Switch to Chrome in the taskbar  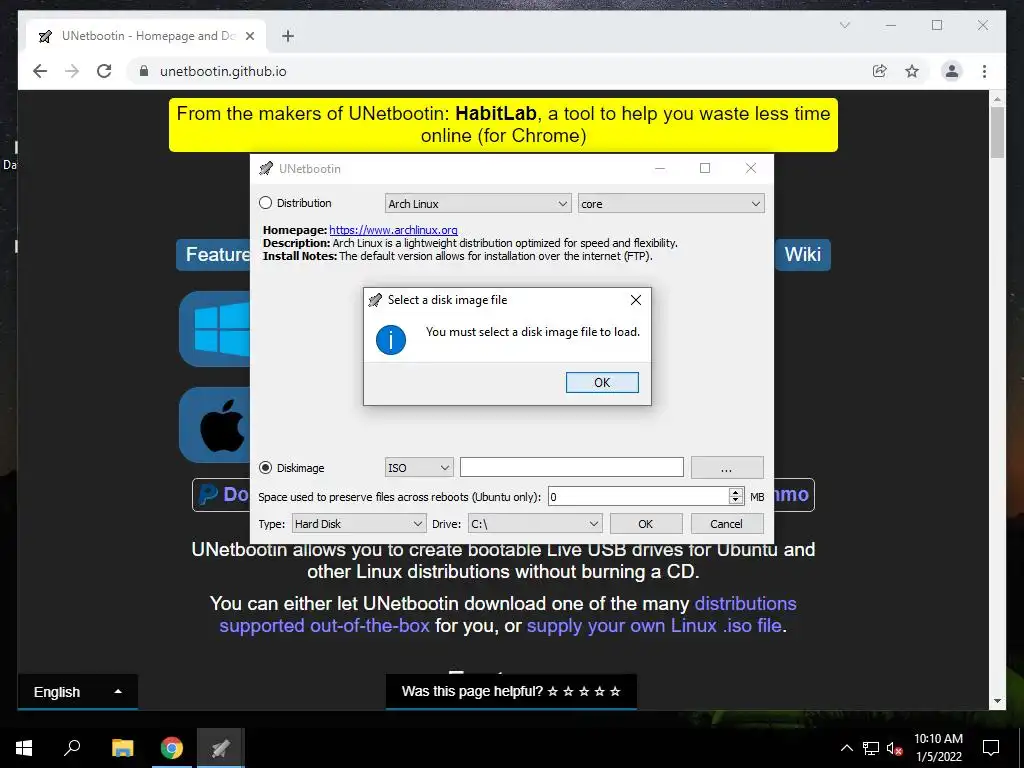(172, 748)
